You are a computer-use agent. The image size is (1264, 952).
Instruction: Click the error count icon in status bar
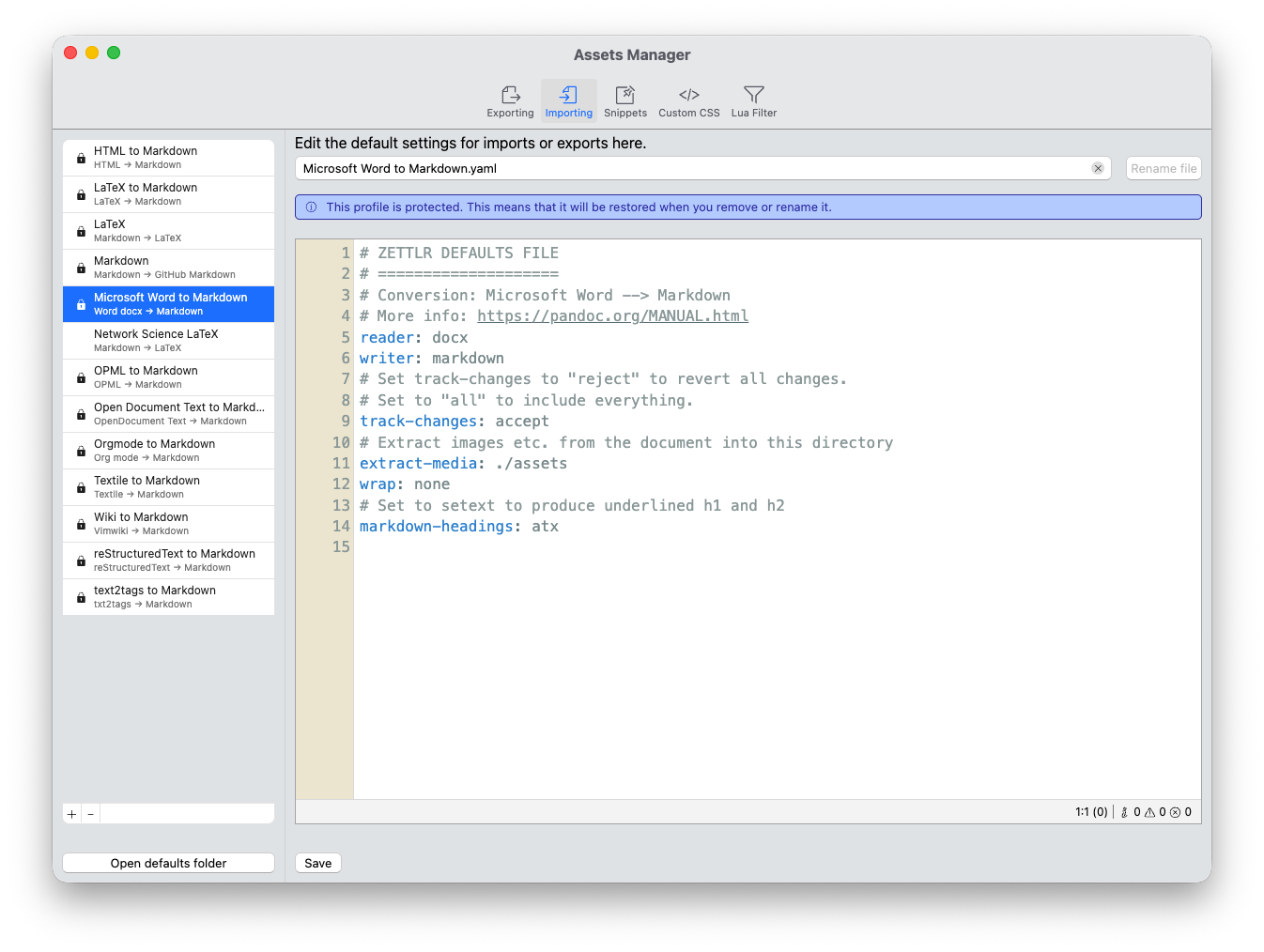(x=1175, y=812)
